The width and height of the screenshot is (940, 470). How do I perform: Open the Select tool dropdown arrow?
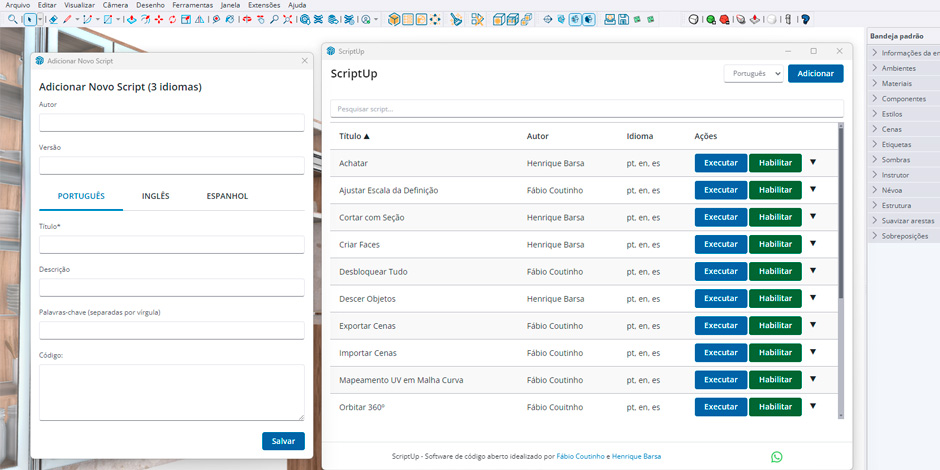pyautogui.click(x=40, y=19)
